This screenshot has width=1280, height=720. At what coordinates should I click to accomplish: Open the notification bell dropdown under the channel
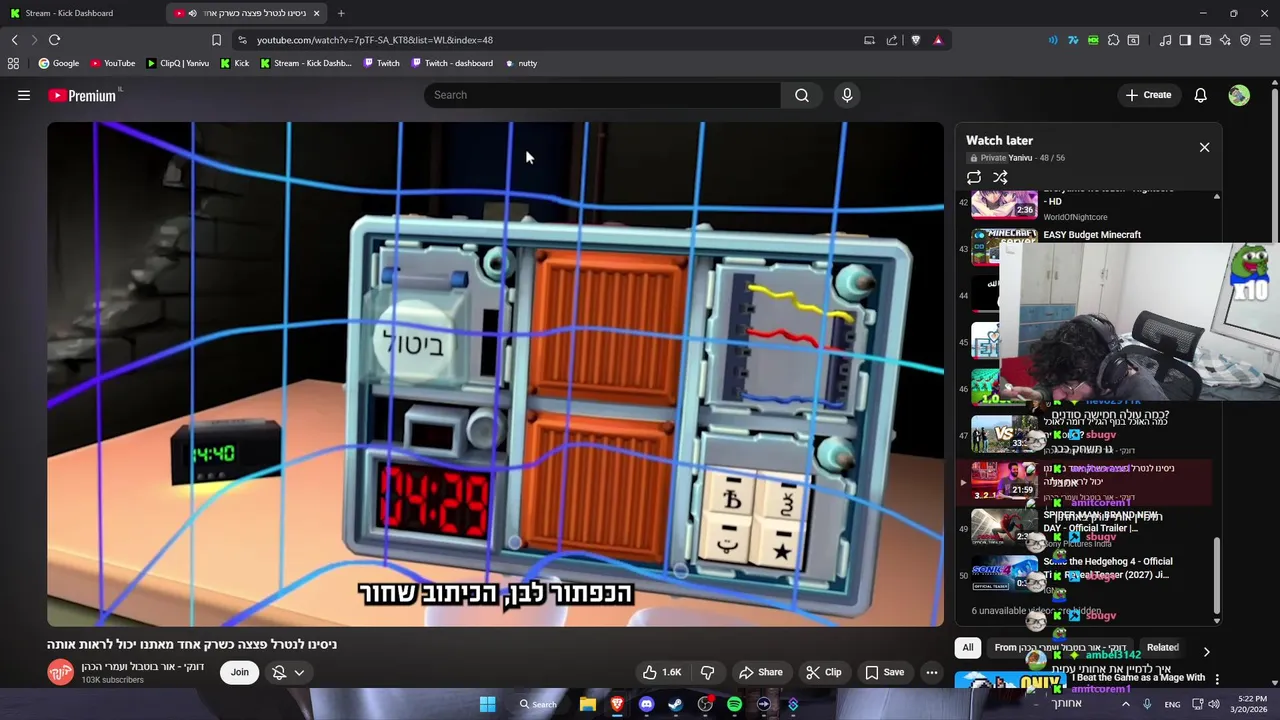287,672
